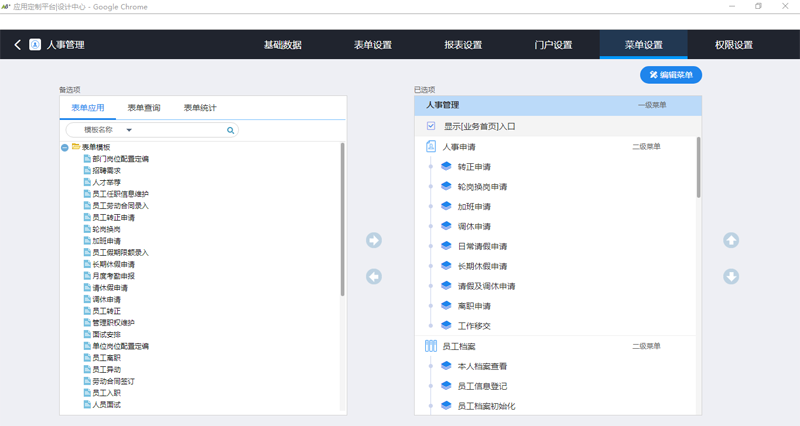The height and width of the screenshot is (426, 800).
Task: Open the 模板名称 search type dropdown
Action: pos(129,130)
